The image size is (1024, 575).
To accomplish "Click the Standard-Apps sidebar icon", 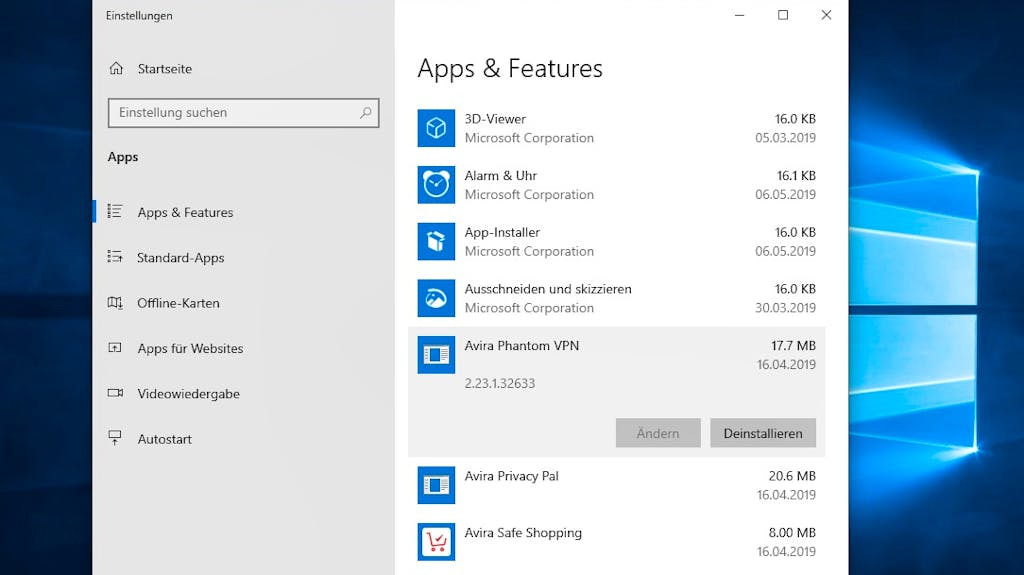I will pyautogui.click(x=115, y=257).
